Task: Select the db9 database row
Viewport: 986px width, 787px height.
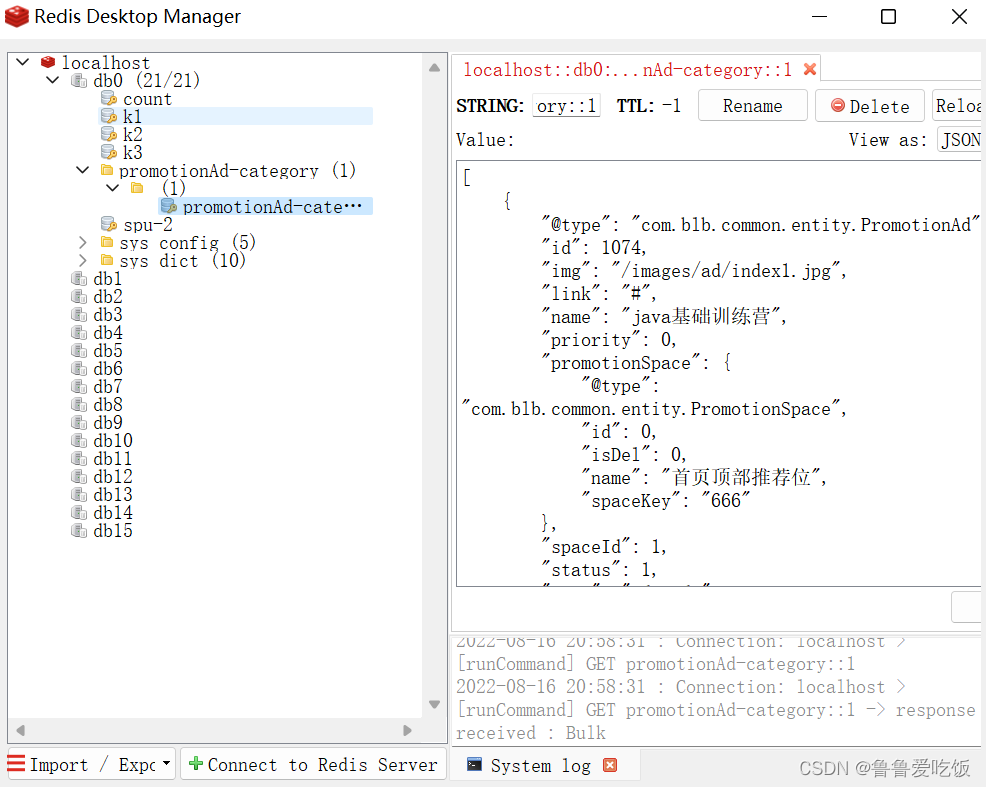Action: 108,423
